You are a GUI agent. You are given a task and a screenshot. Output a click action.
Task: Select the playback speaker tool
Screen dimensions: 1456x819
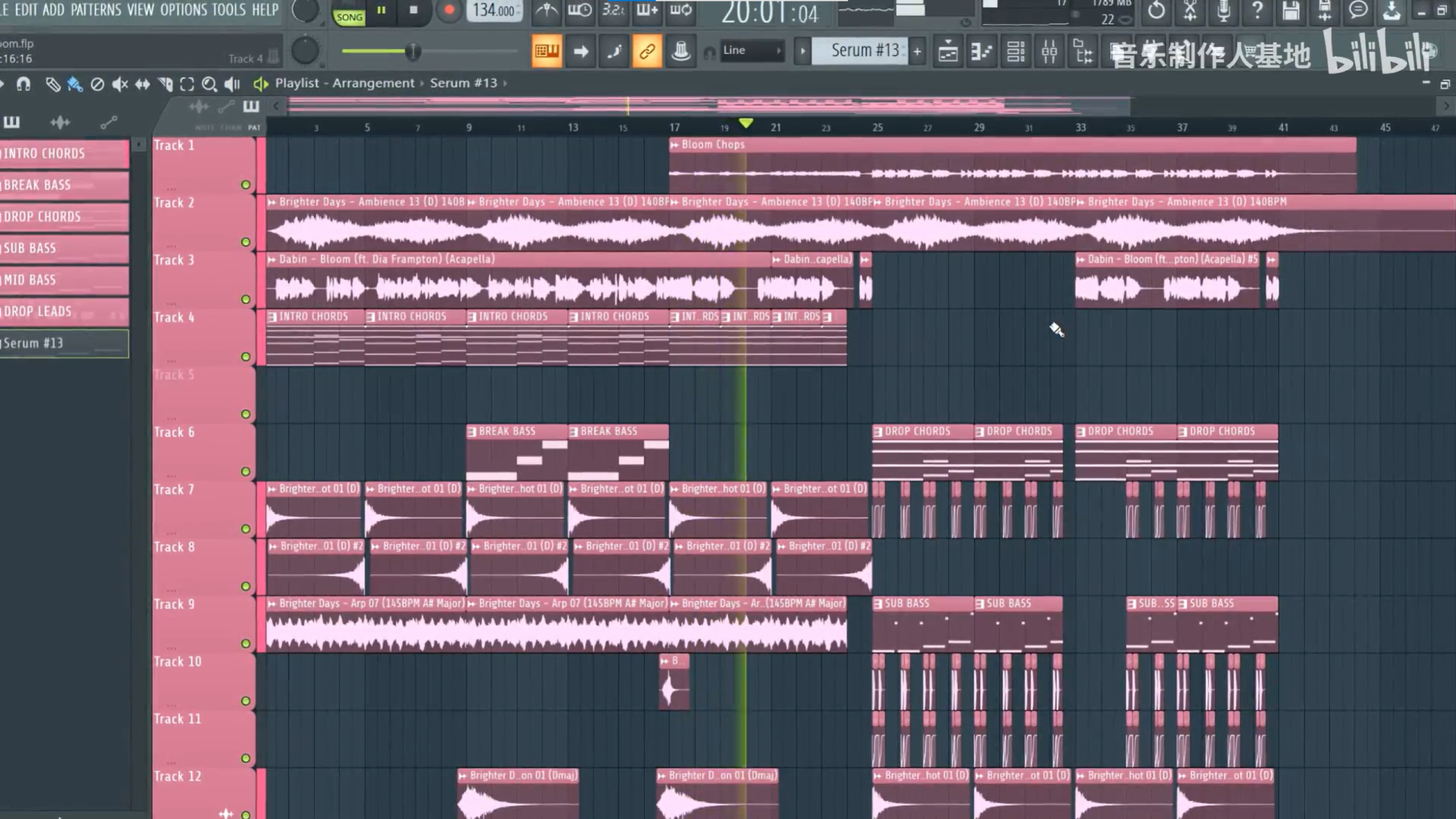(232, 84)
